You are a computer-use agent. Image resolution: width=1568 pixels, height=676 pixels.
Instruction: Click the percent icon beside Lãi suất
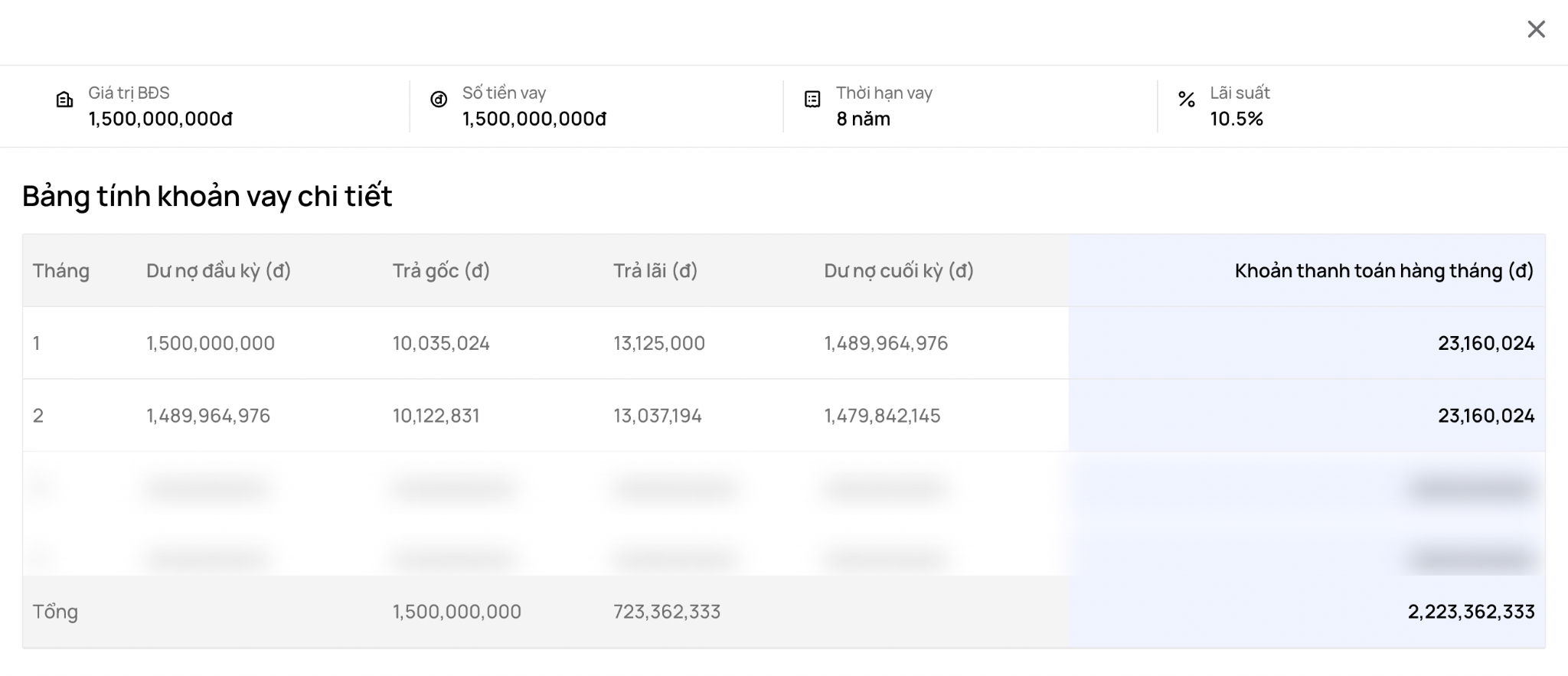coord(1187,100)
